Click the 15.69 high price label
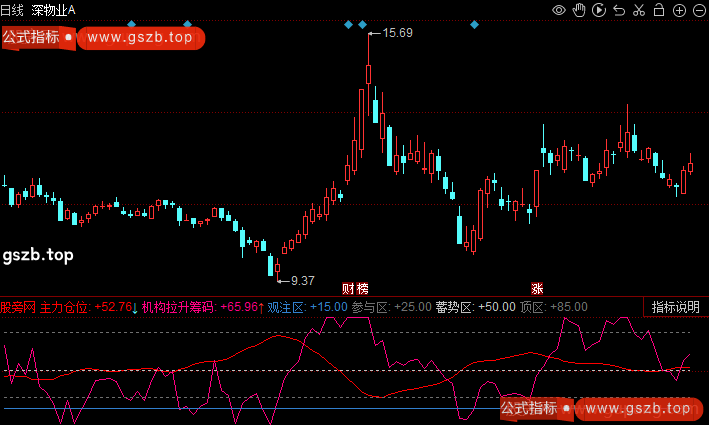The image size is (709, 425). (397, 33)
